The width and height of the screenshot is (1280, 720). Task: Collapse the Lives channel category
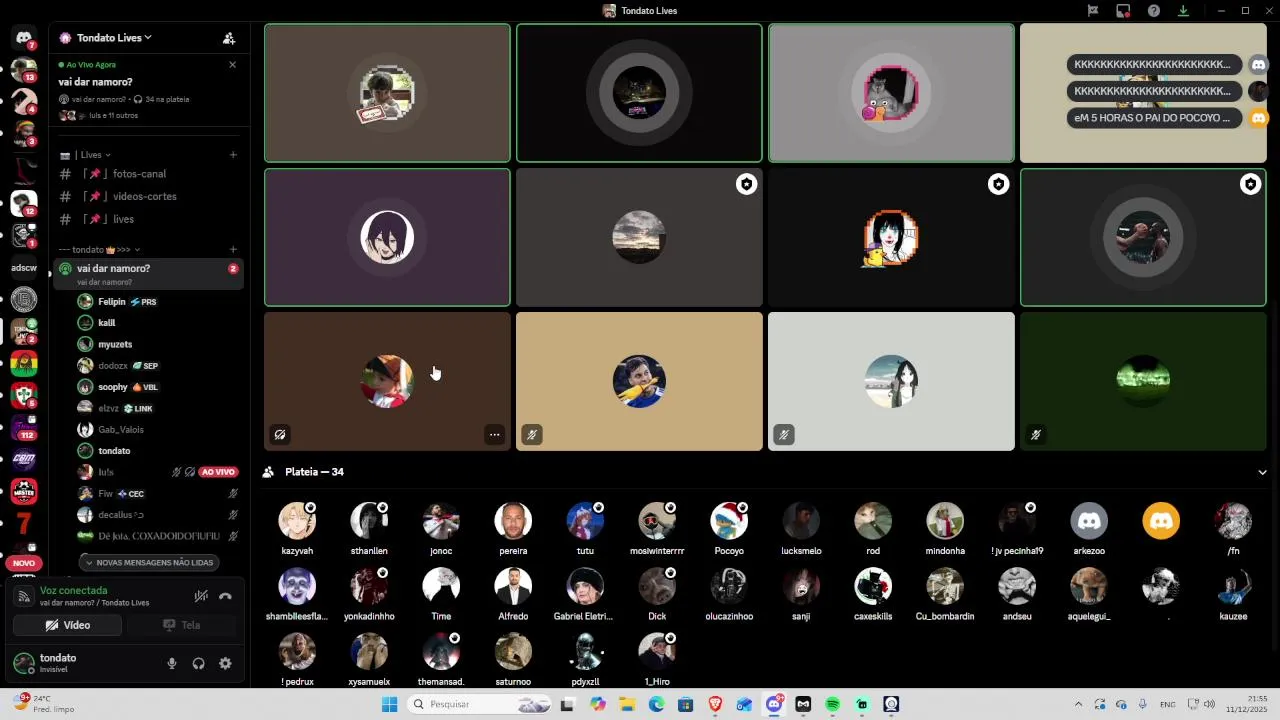coord(94,155)
